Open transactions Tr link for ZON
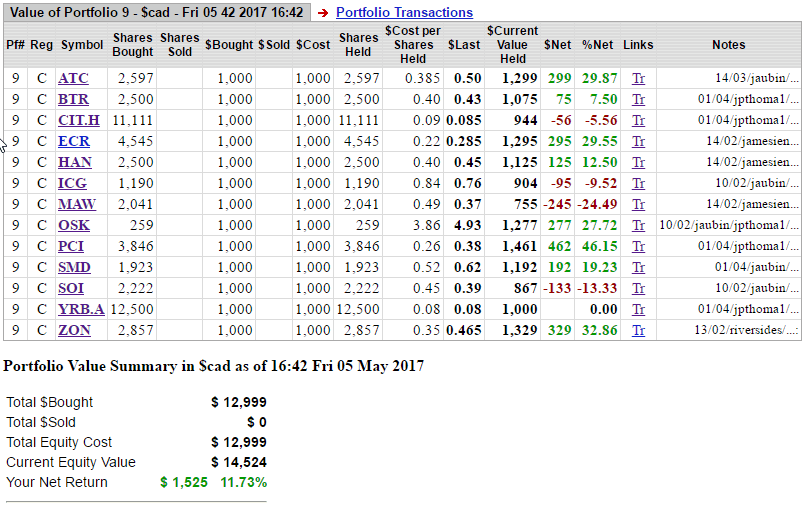807x505 pixels. (638, 330)
